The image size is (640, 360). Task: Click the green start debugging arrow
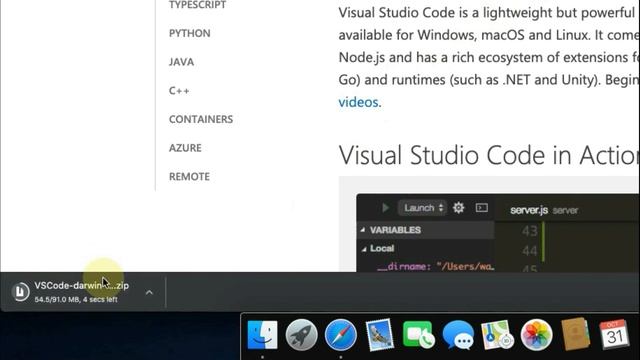386,208
